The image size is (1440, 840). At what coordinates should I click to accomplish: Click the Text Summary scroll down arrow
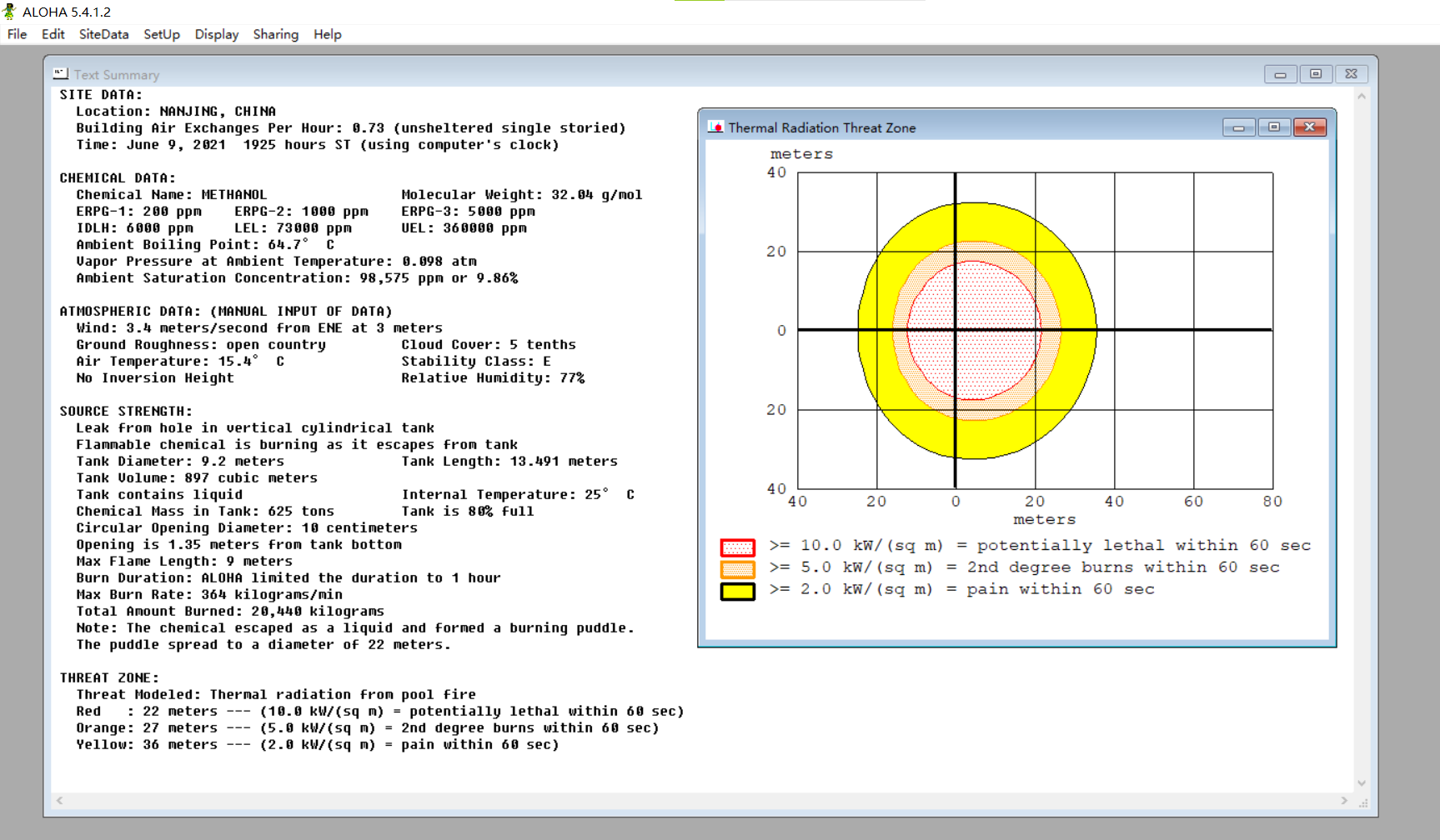pyautogui.click(x=1362, y=783)
